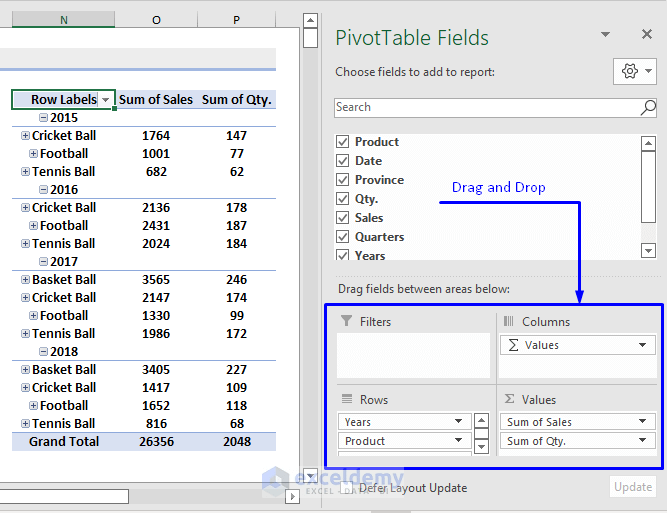Screen dimensions: 667x513
Task: Collapse the 2016 year group
Action: pyautogui.click(x=43, y=189)
